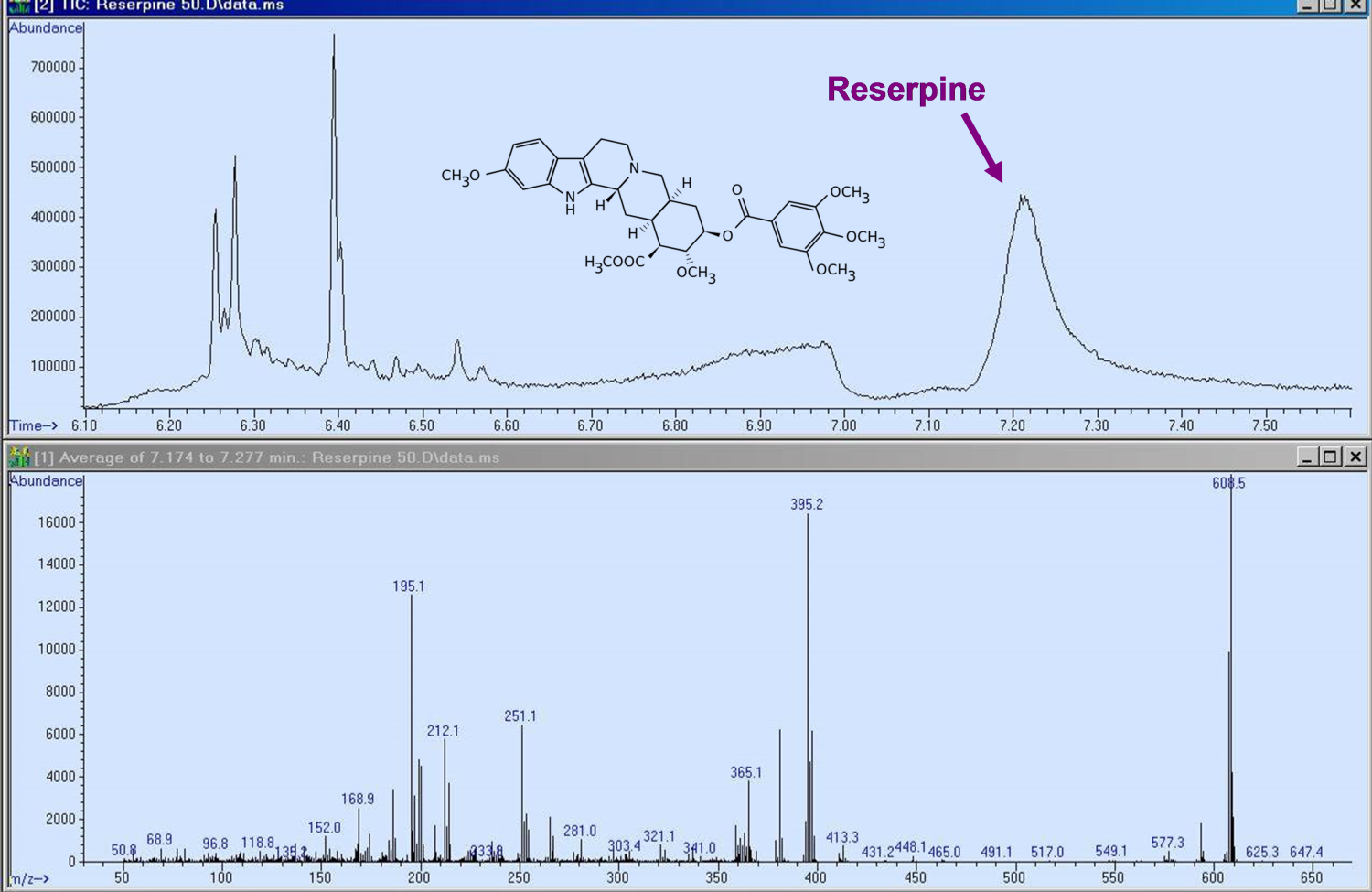Viewport: 1372px width, 892px height.
Task: Click the 281.0 peak label
Action: coord(580,831)
